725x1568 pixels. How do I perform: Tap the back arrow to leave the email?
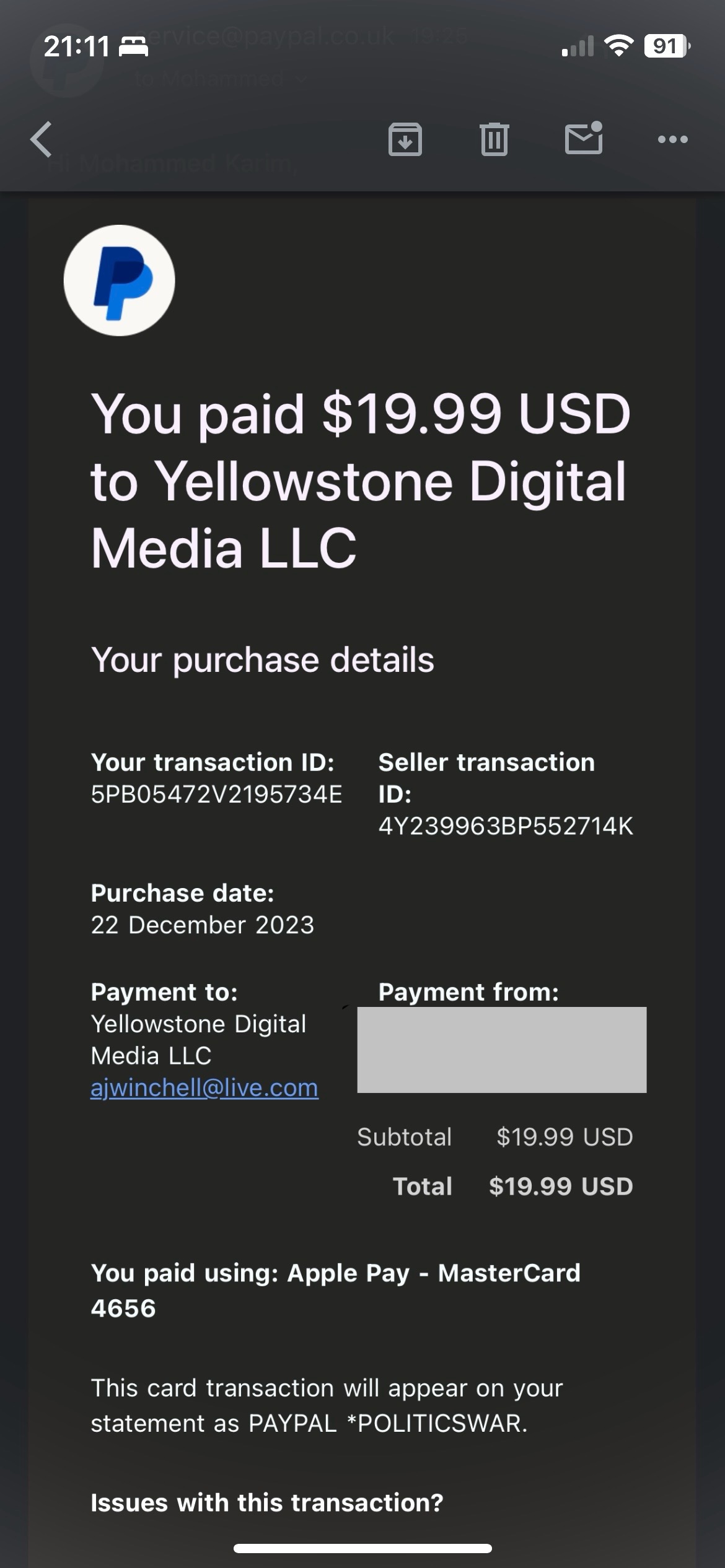click(x=42, y=139)
